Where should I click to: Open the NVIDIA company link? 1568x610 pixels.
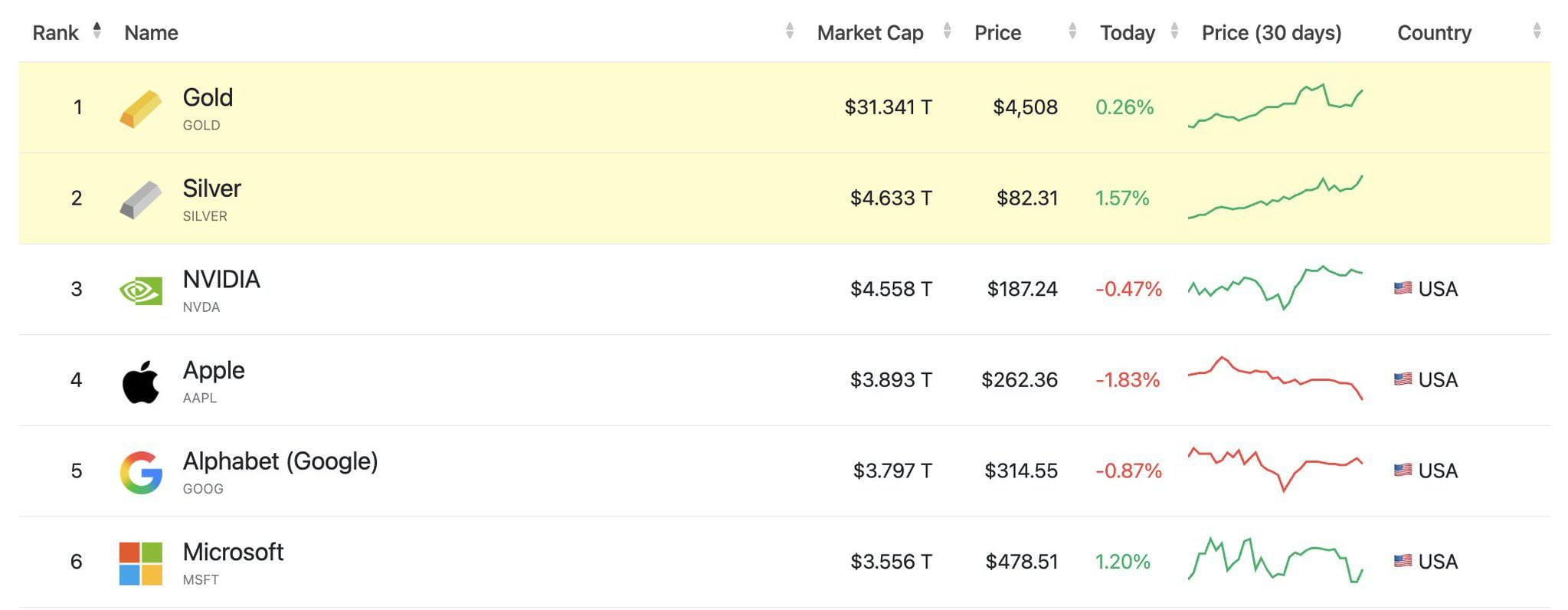pyautogui.click(x=221, y=280)
